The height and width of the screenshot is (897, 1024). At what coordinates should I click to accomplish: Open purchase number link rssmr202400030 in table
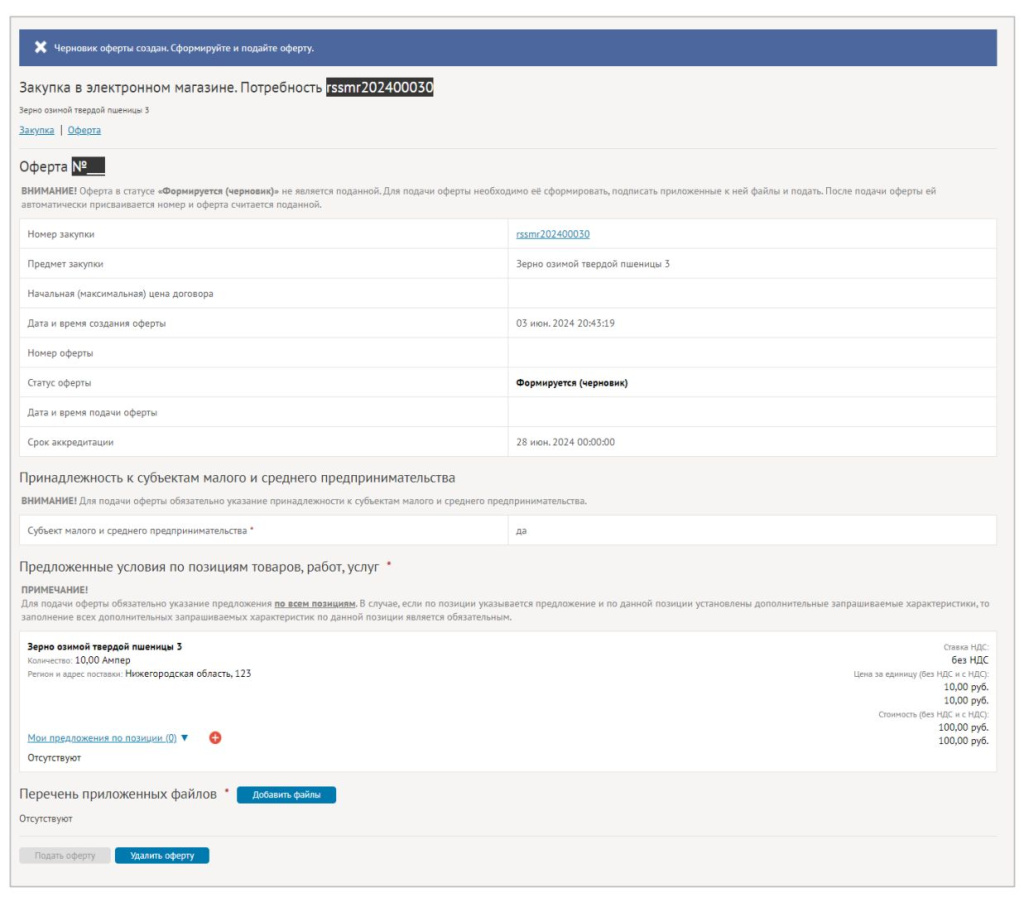[x=552, y=234]
